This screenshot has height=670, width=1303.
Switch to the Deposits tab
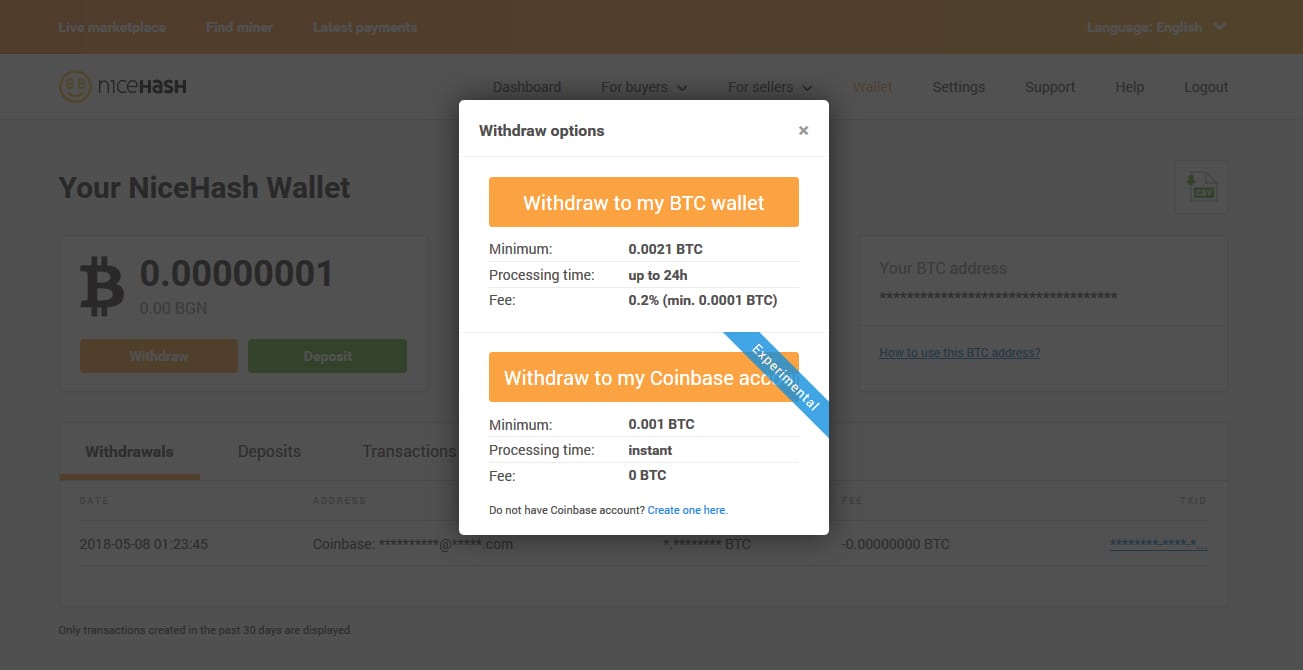coord(269,451)
